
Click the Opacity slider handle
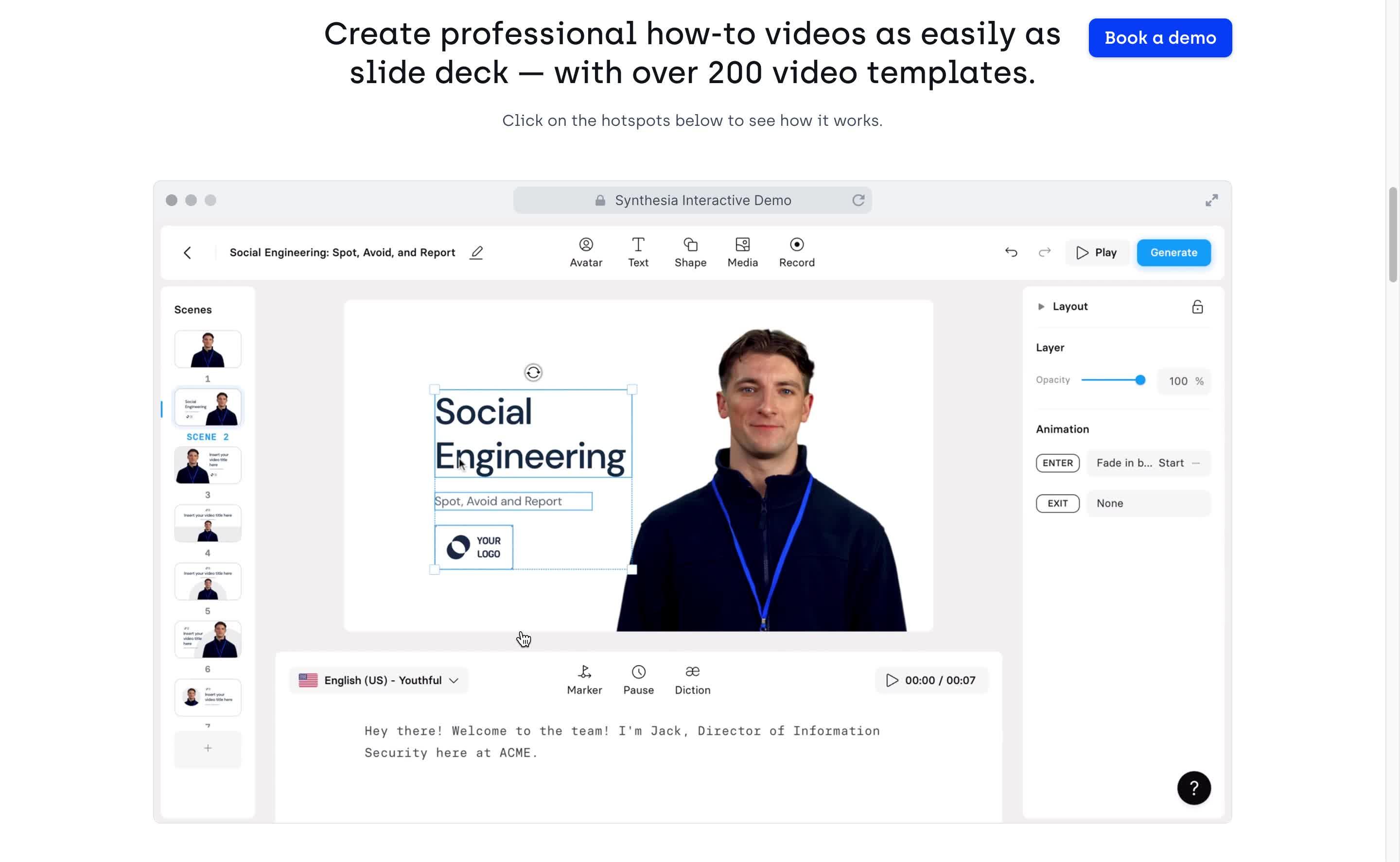coord(1139,379)
